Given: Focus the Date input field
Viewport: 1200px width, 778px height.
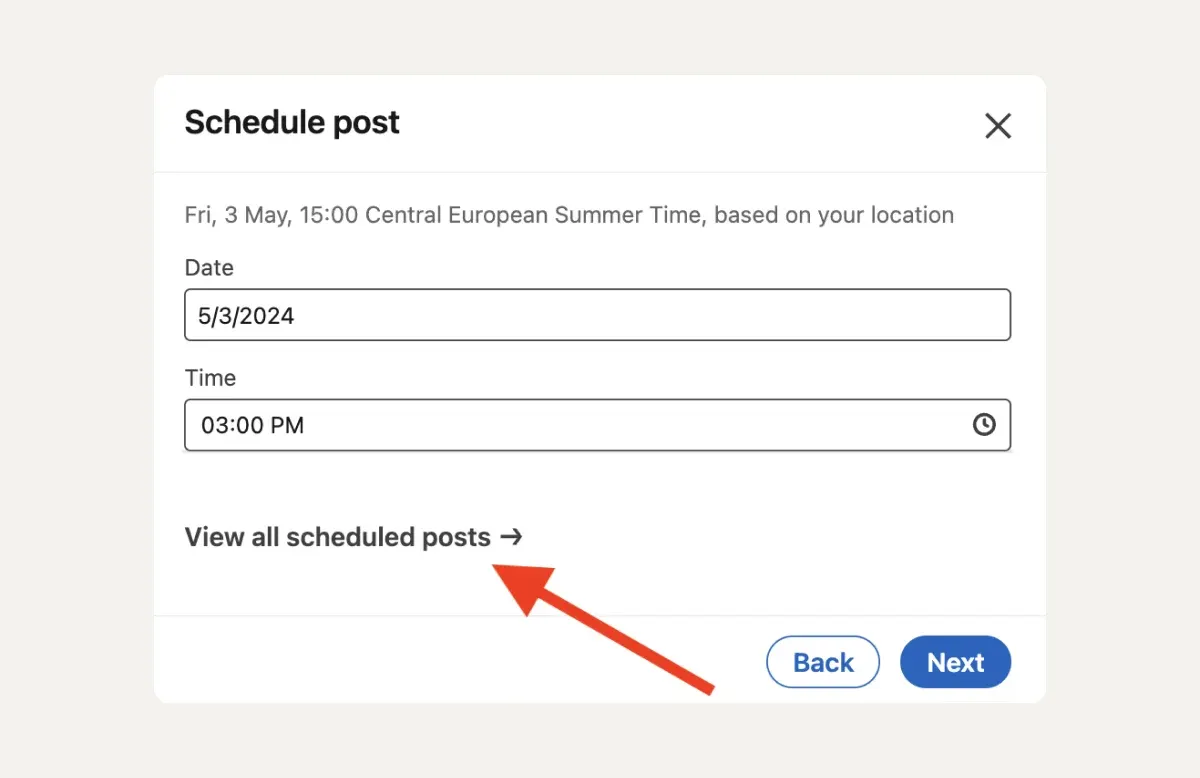Looking at the screenshot, I should click(x=597, y=316).
